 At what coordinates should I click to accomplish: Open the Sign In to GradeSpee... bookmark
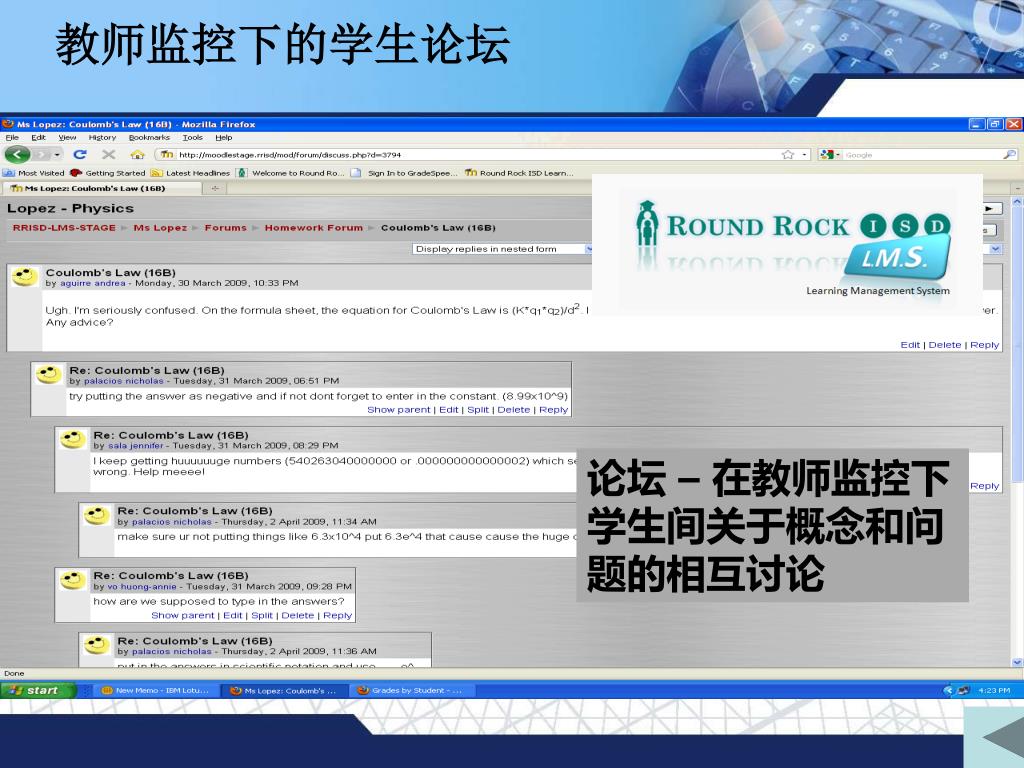coord(404,173)
